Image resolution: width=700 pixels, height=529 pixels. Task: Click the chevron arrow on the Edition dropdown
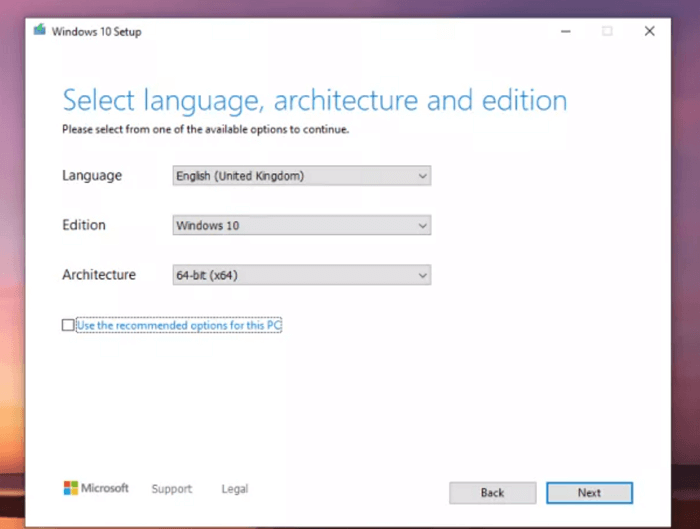pyautogui.click(x=422, y=226)
